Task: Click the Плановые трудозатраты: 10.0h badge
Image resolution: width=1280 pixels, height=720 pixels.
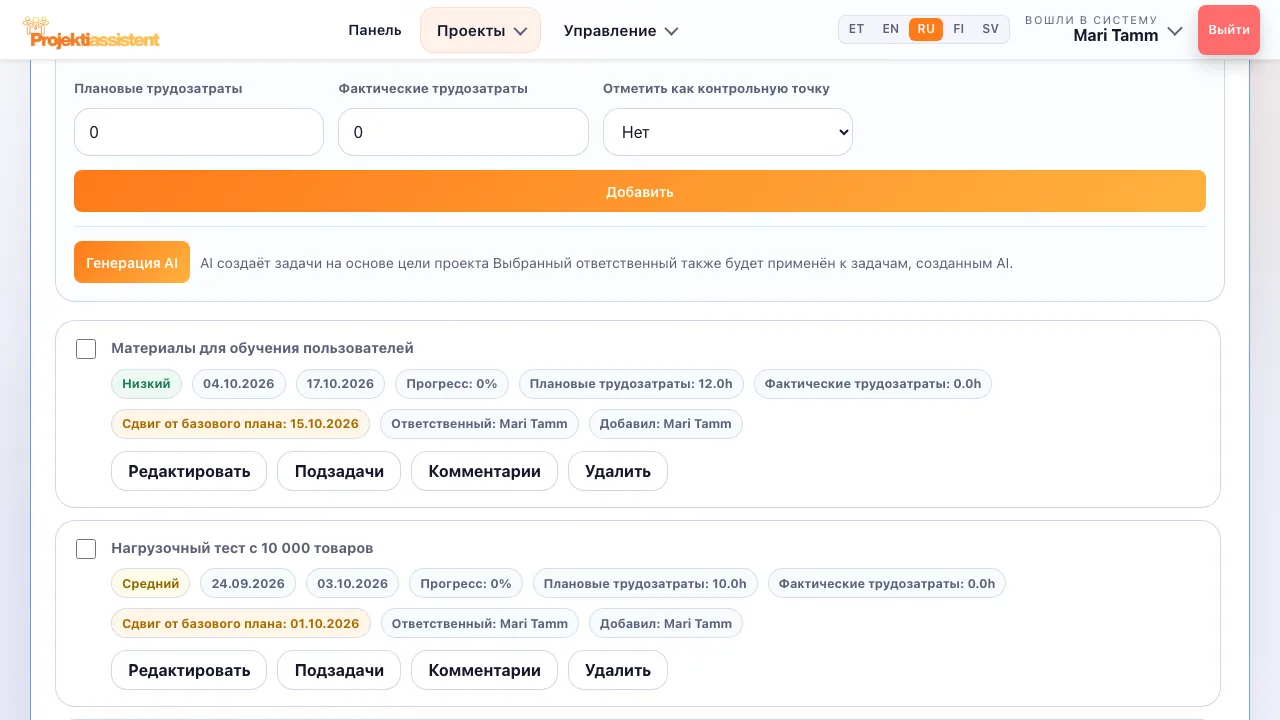Action: [645, 584]
